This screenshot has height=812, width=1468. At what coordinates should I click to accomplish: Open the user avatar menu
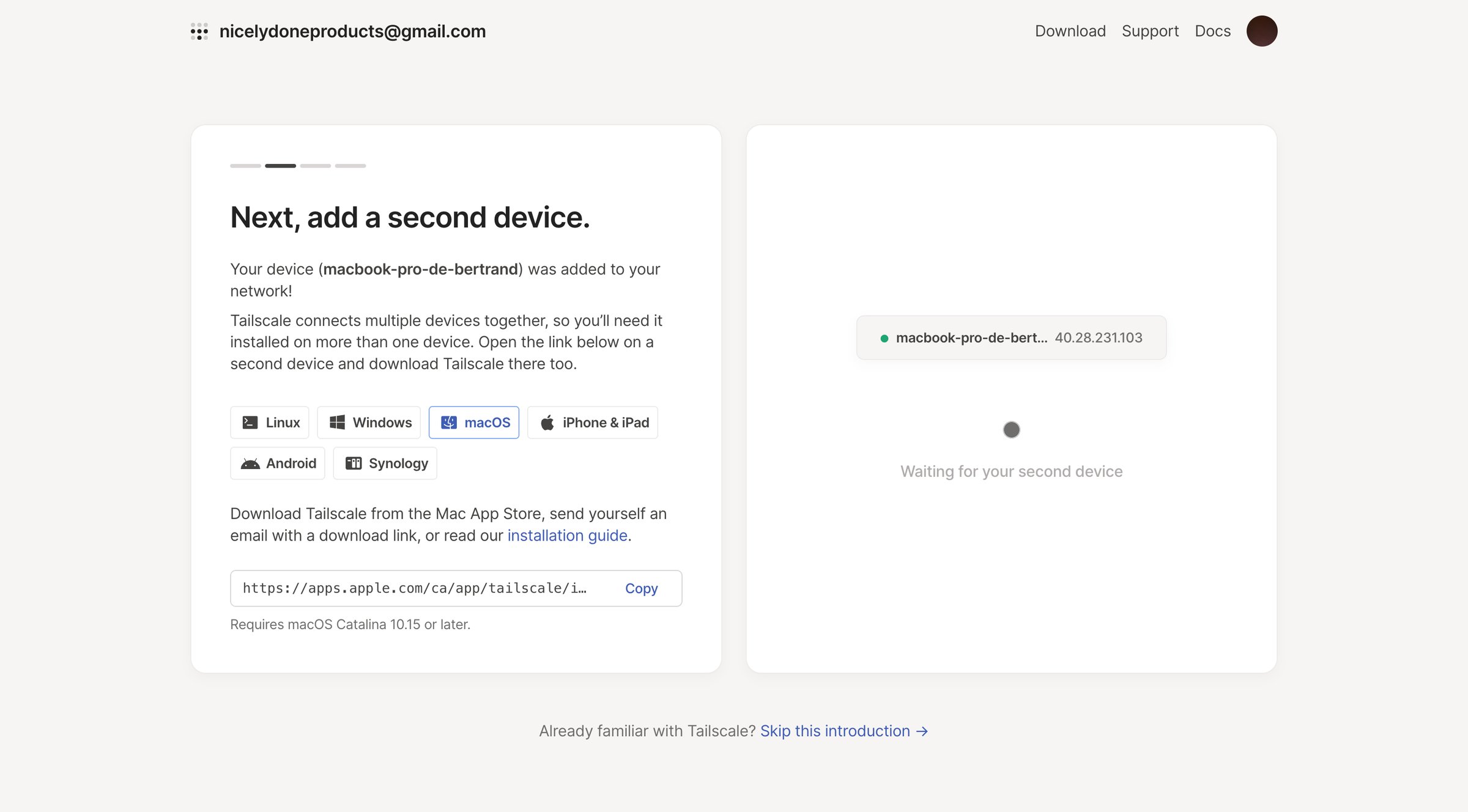(1262, 31)
